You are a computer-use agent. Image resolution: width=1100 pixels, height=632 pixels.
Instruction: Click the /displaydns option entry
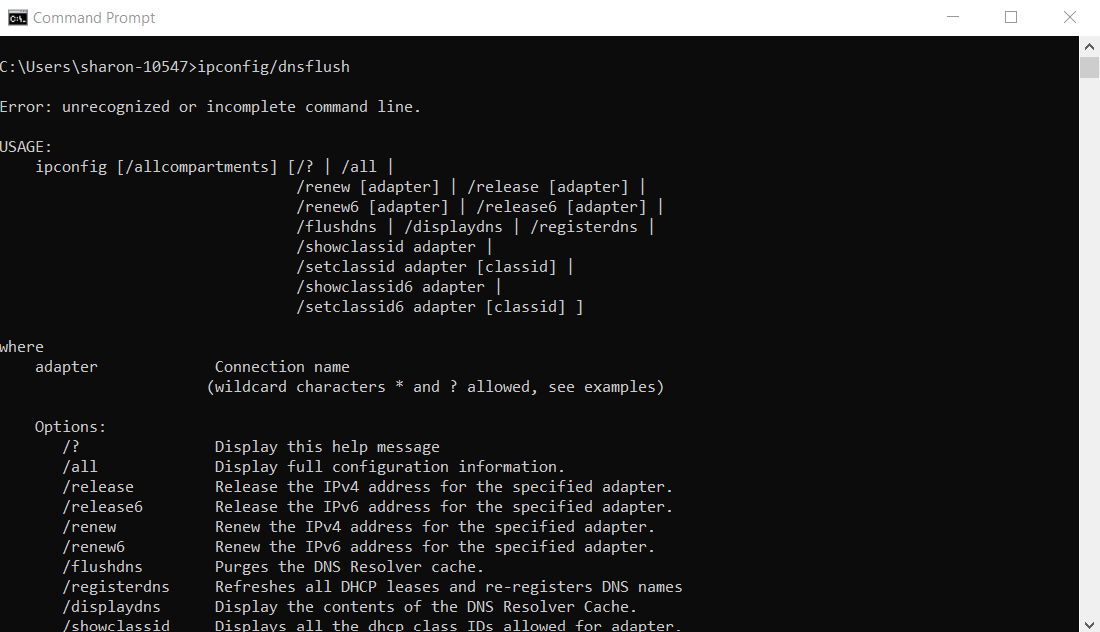point(112,607)
